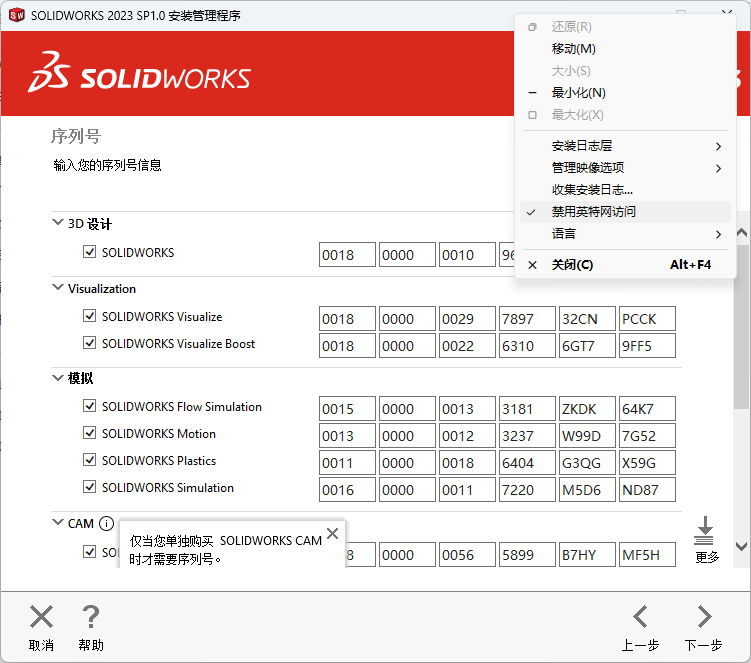
Task: Toggle the SOLIDWORKS Plastics checkbox
Action: click(x=90, y=460)
